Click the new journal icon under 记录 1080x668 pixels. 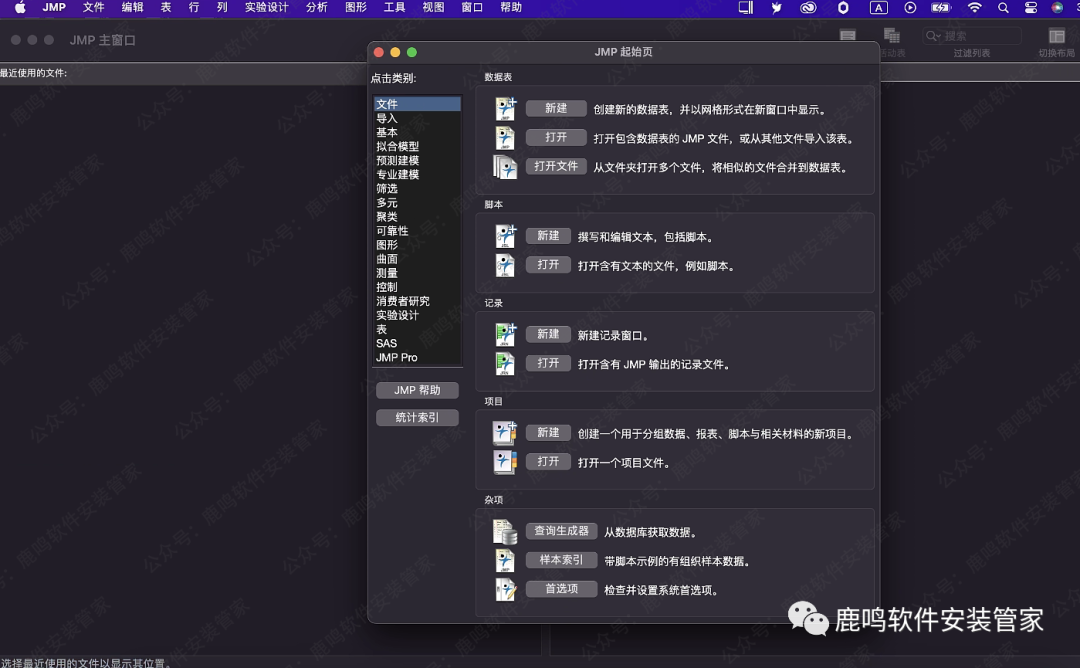pos(506,335)
